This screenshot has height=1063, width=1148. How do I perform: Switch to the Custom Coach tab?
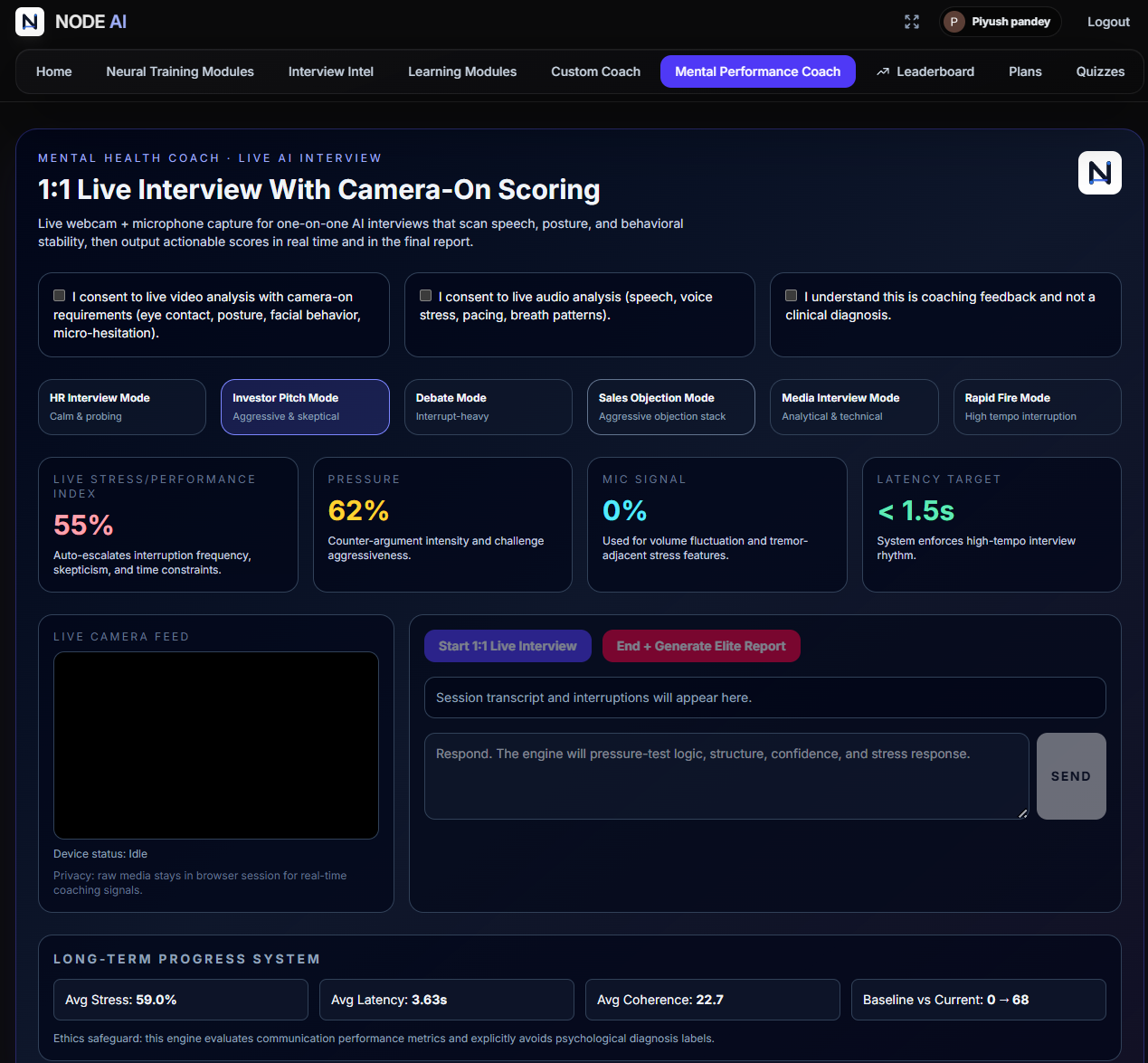tap(594, 71)
